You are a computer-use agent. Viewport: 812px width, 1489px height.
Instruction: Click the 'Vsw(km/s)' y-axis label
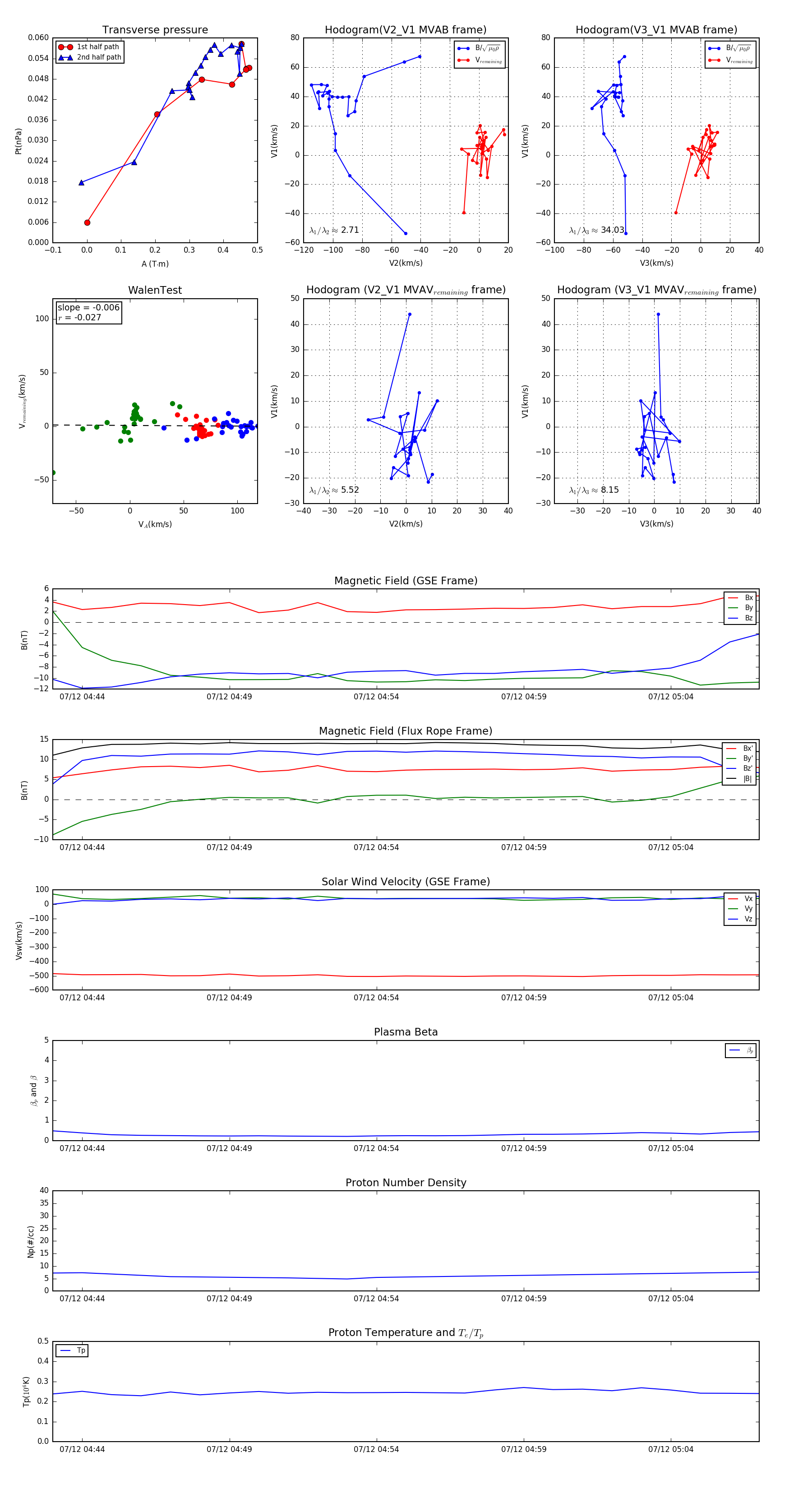pos(18,940)
